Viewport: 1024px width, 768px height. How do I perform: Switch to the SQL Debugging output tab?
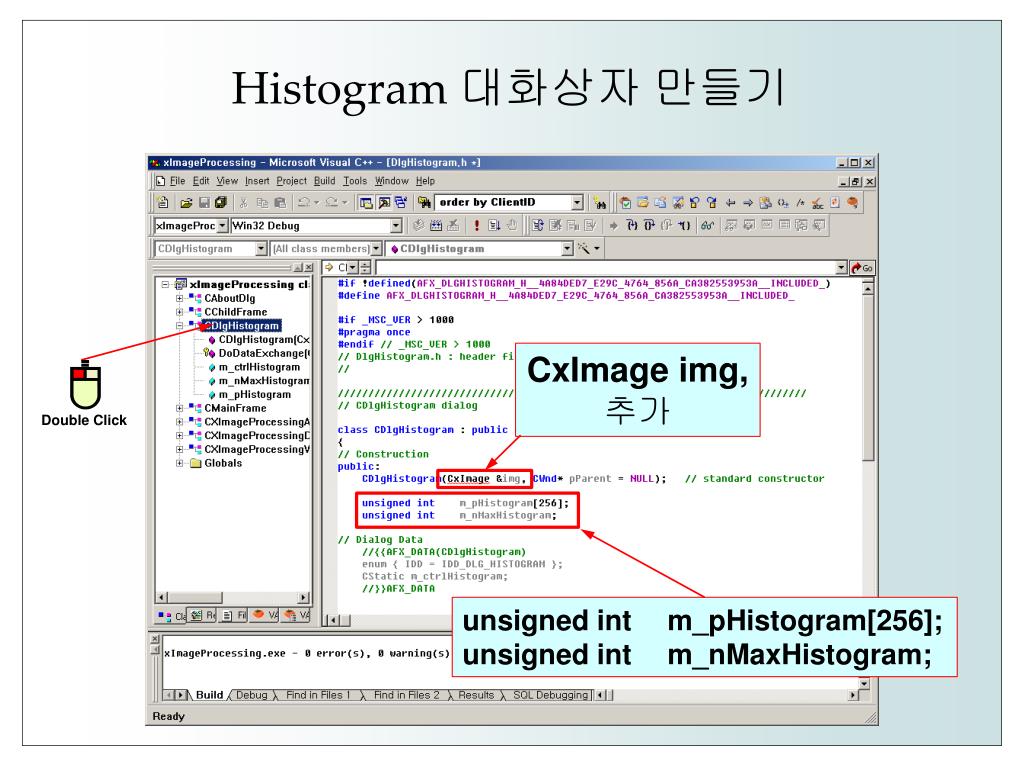551,696
